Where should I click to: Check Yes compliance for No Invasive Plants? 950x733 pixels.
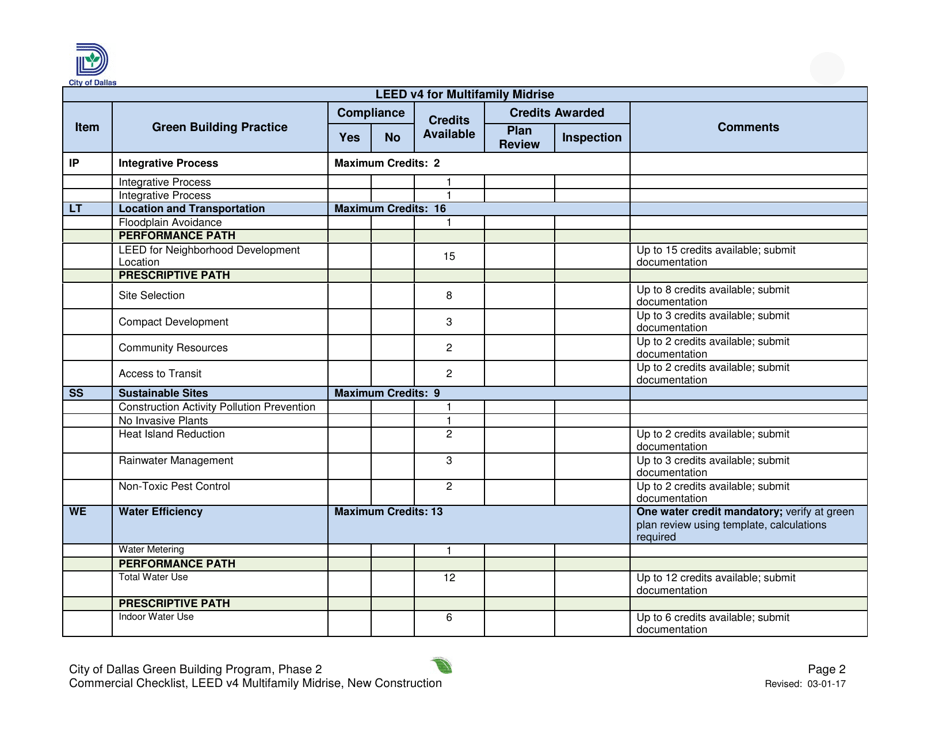click(x=349, y=420)
